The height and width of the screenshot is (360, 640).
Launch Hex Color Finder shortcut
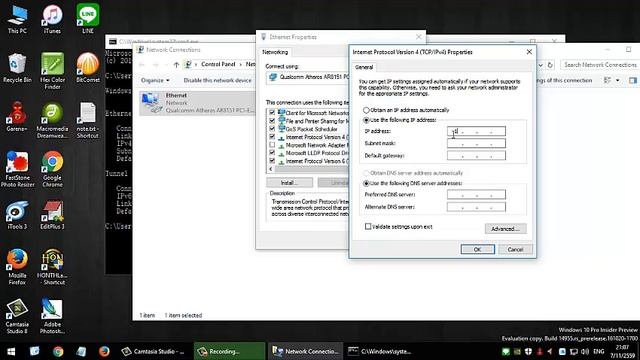pyautogui.click(x=52, y=71)
